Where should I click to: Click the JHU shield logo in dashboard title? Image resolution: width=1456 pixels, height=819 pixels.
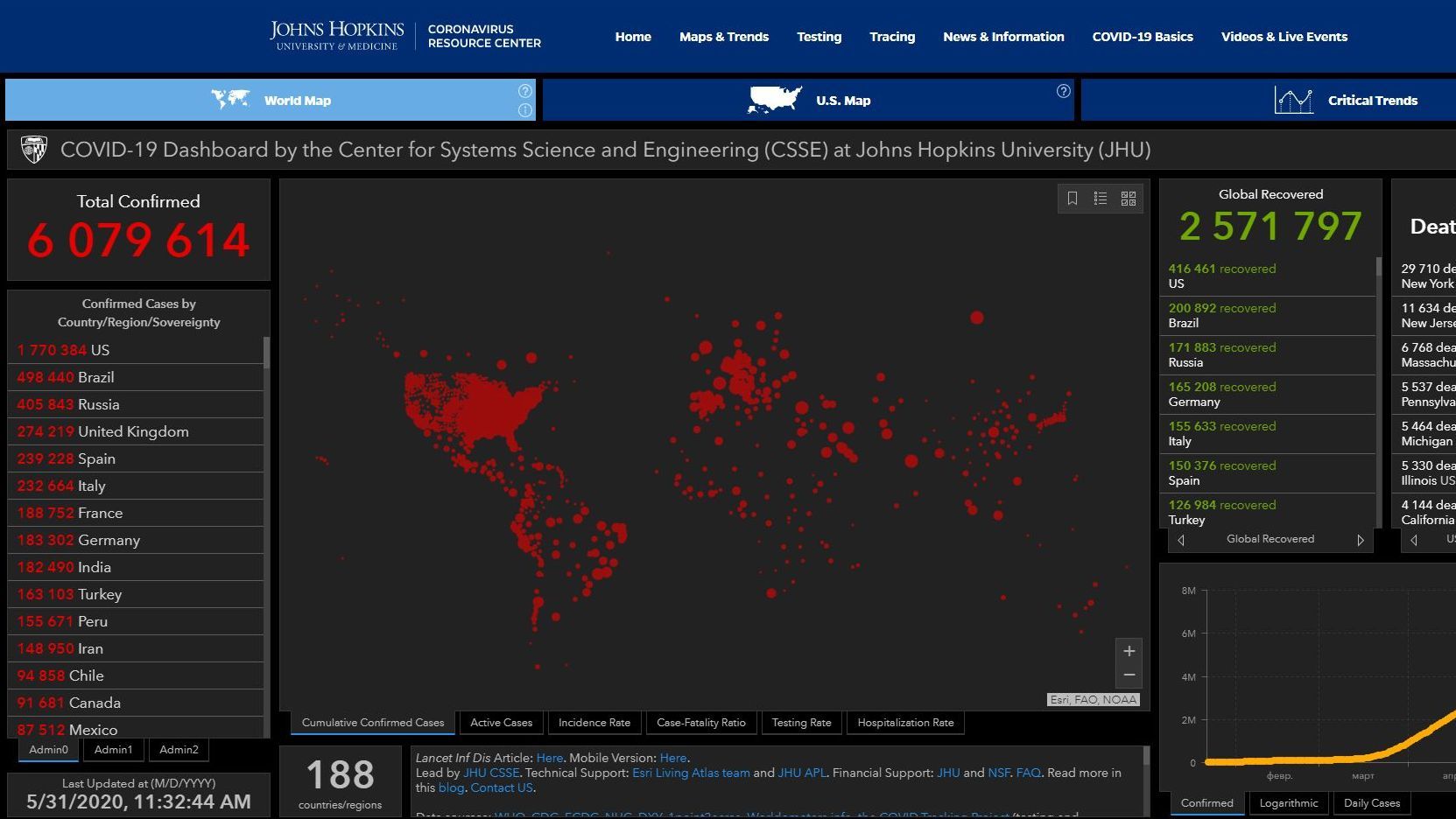coord(34,150)
